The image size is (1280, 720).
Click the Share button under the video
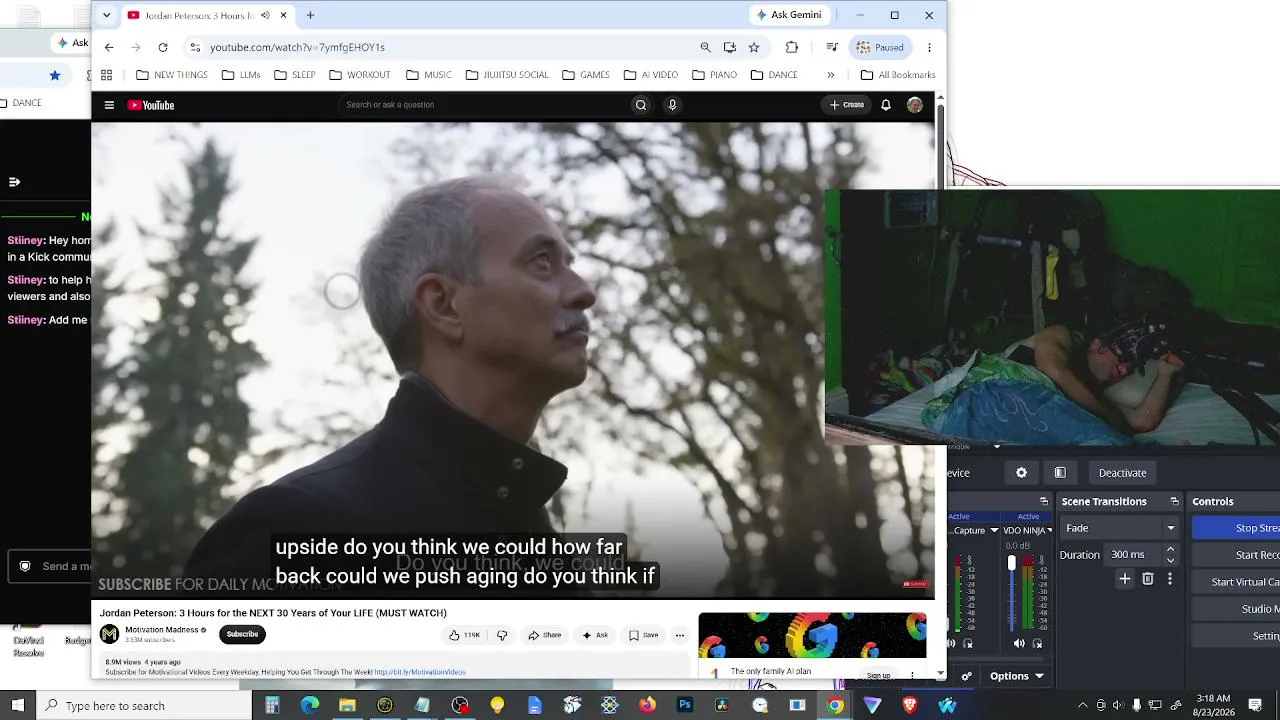[545, 635]
